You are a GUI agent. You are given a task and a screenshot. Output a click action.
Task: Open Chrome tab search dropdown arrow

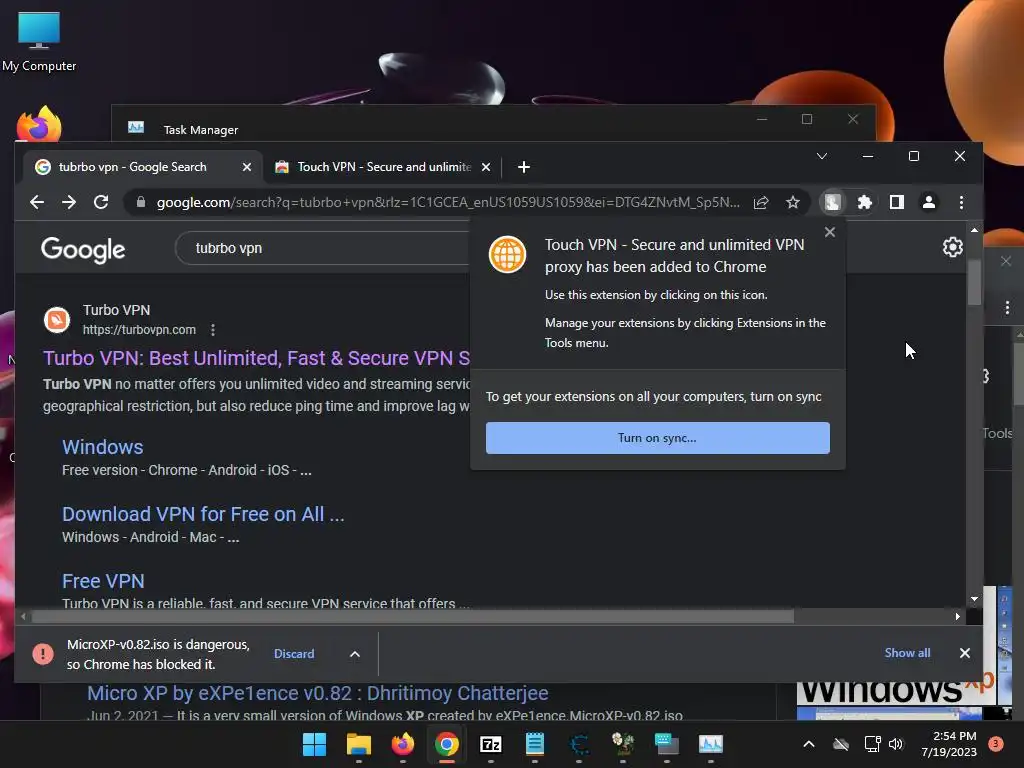click(x=822, y=156)
